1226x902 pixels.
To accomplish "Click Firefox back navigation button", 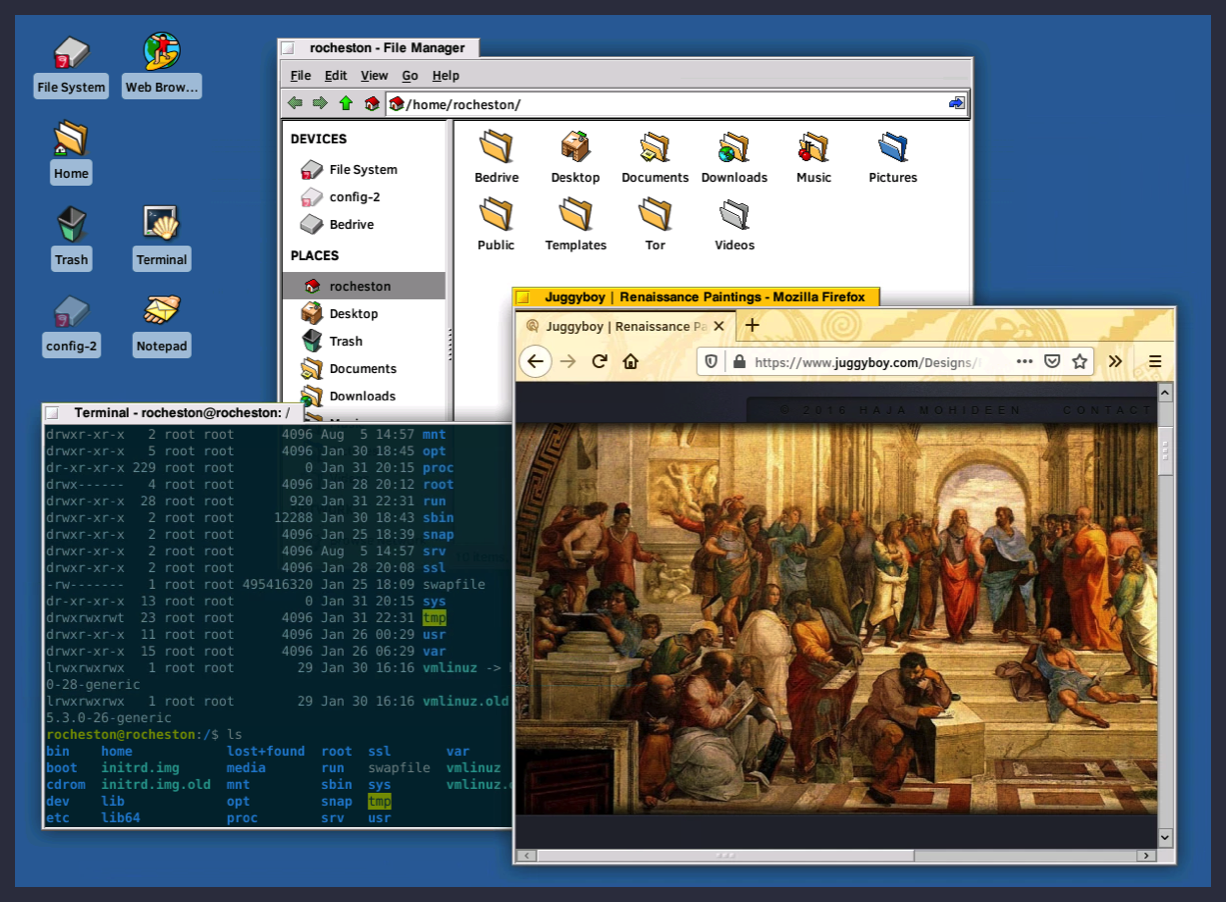I will [x=536, y=361].
